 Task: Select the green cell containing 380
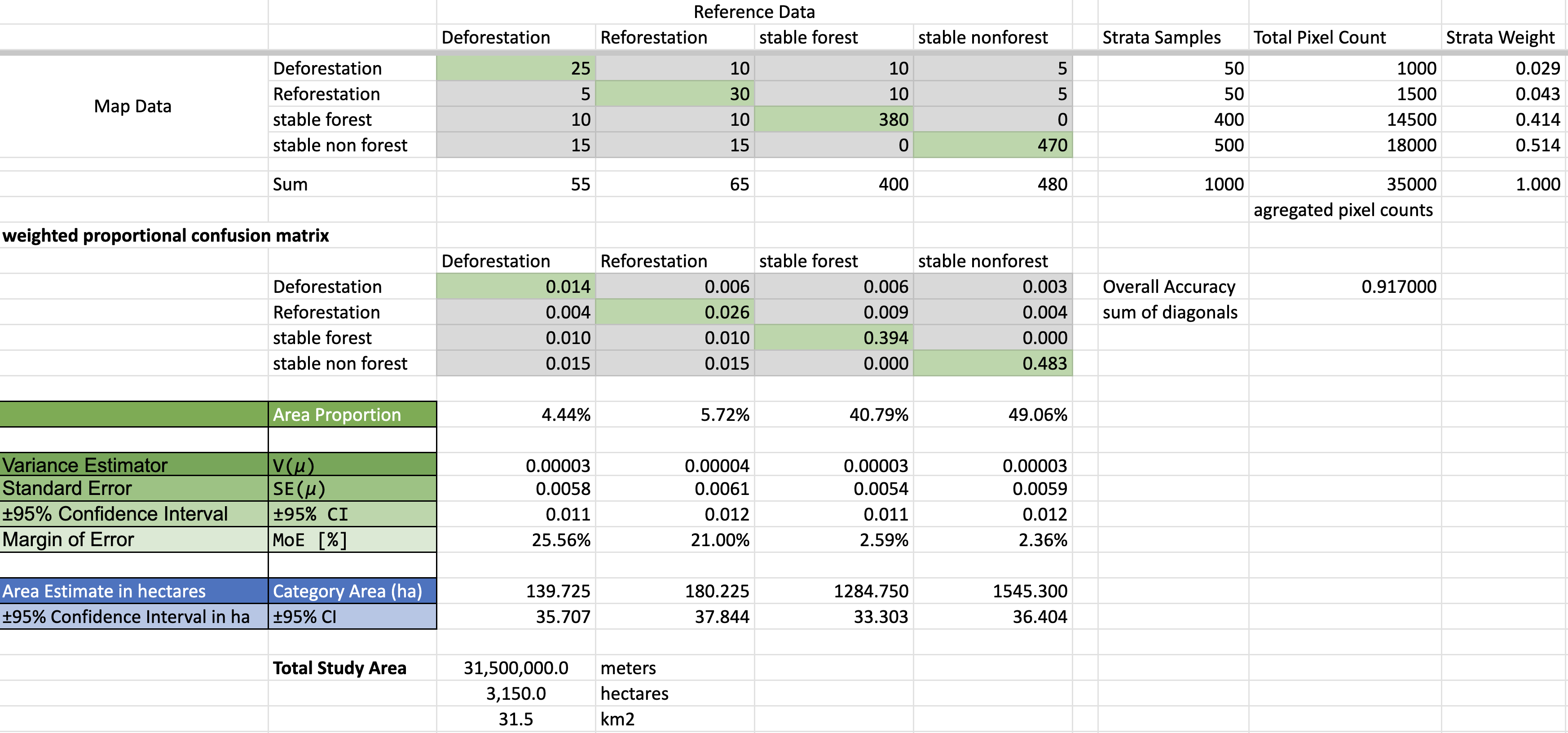point(833,119)
